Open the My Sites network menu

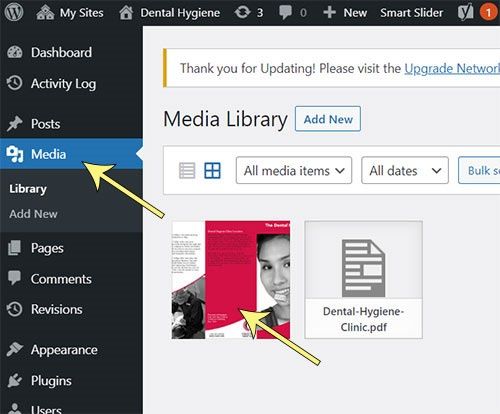pyautogui.click(x=70, y=13)
